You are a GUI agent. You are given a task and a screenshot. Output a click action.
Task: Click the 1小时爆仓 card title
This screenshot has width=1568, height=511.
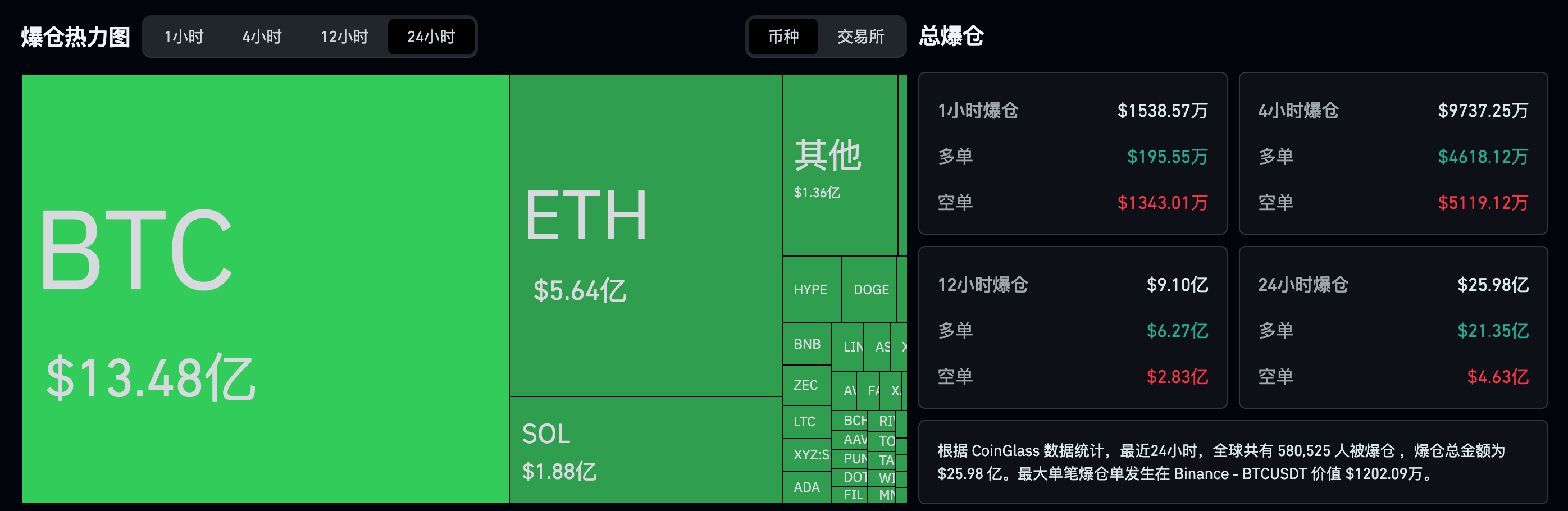[x=978, y=111]
